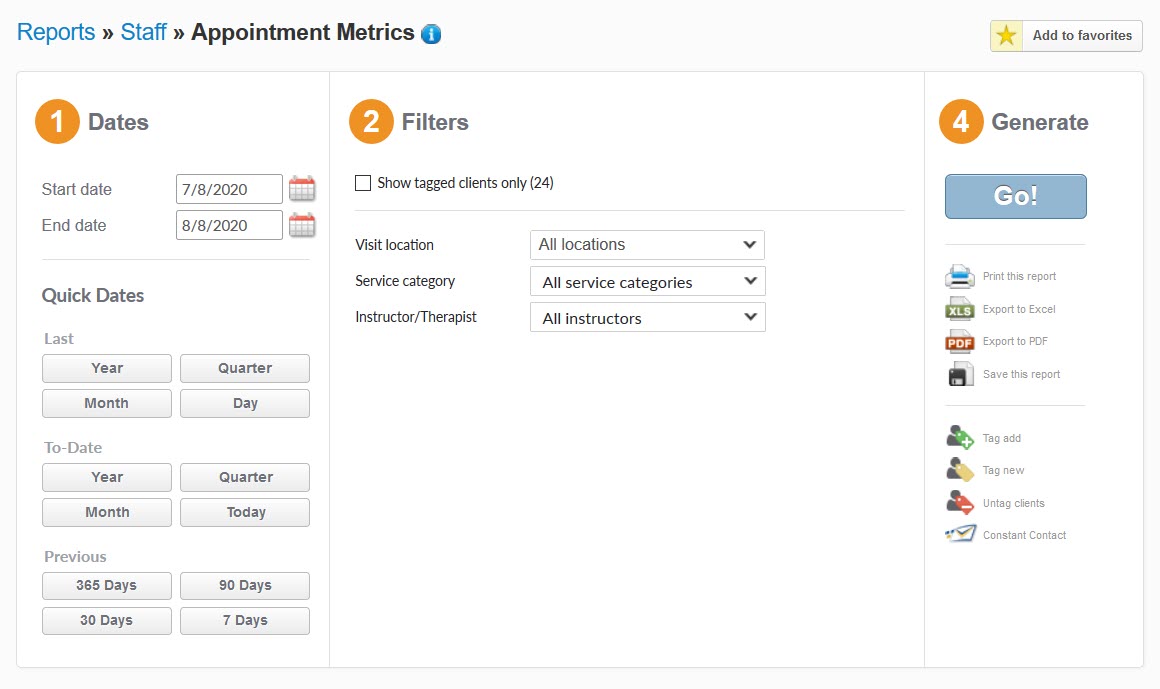Export the report to Excel

(959, 309)
